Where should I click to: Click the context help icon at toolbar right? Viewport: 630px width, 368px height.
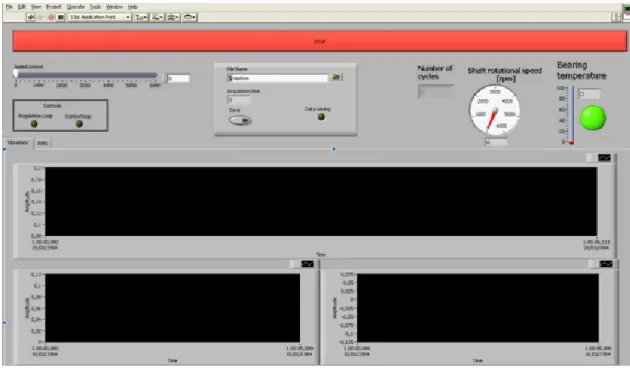coord(616,17)
